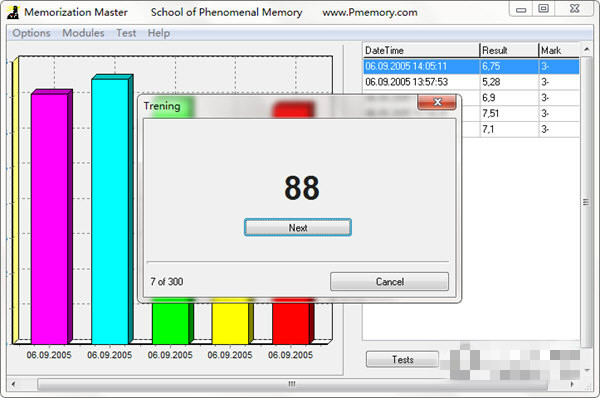Viewport: 600px width, 398px height.
Task: Click the '7 of 300' progress text
Action: [166, 282]
